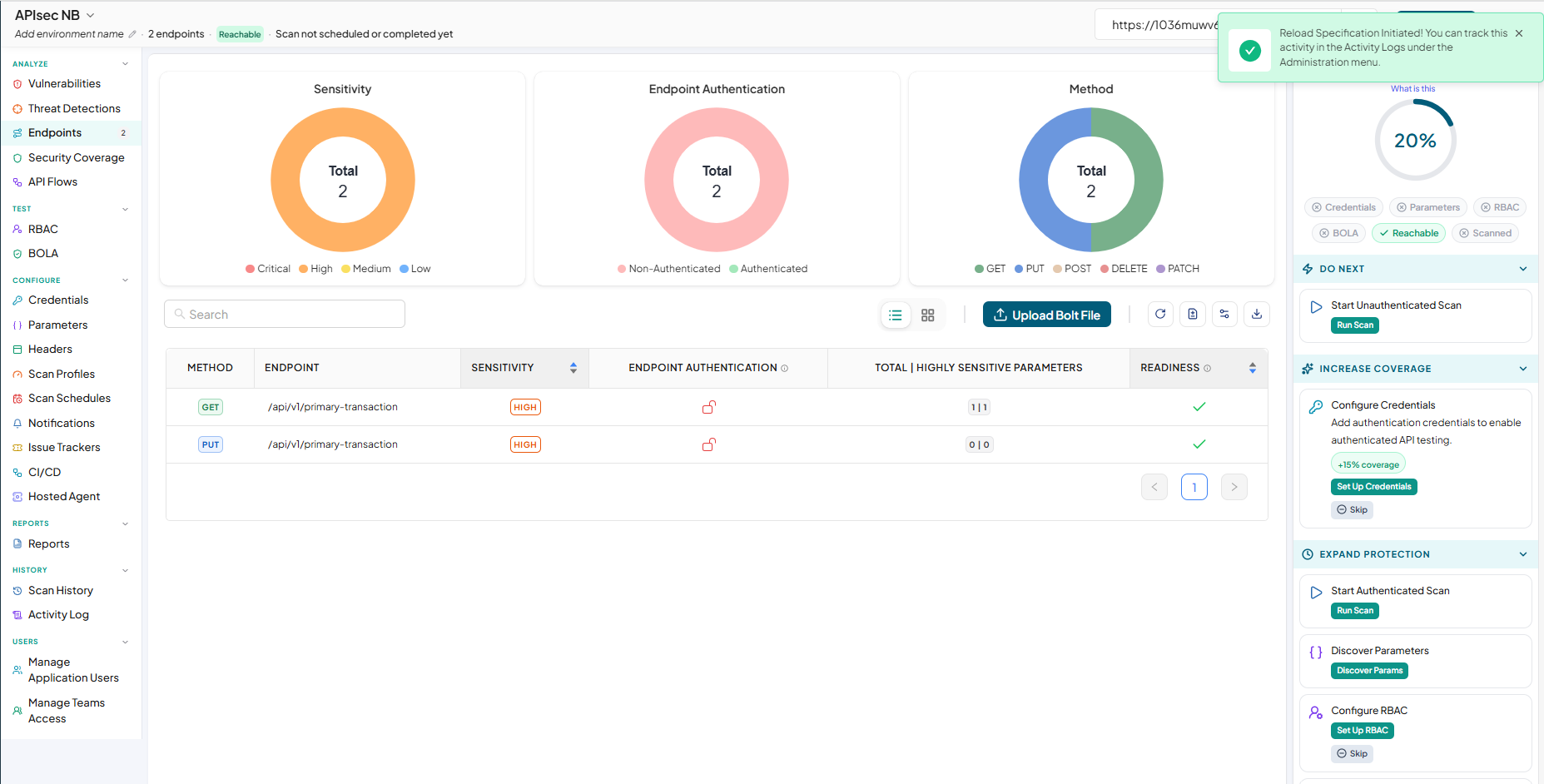Click the Set Up Credentials button
Viewport: 1544px width, 784px height.
click(x=1374, y=487)
